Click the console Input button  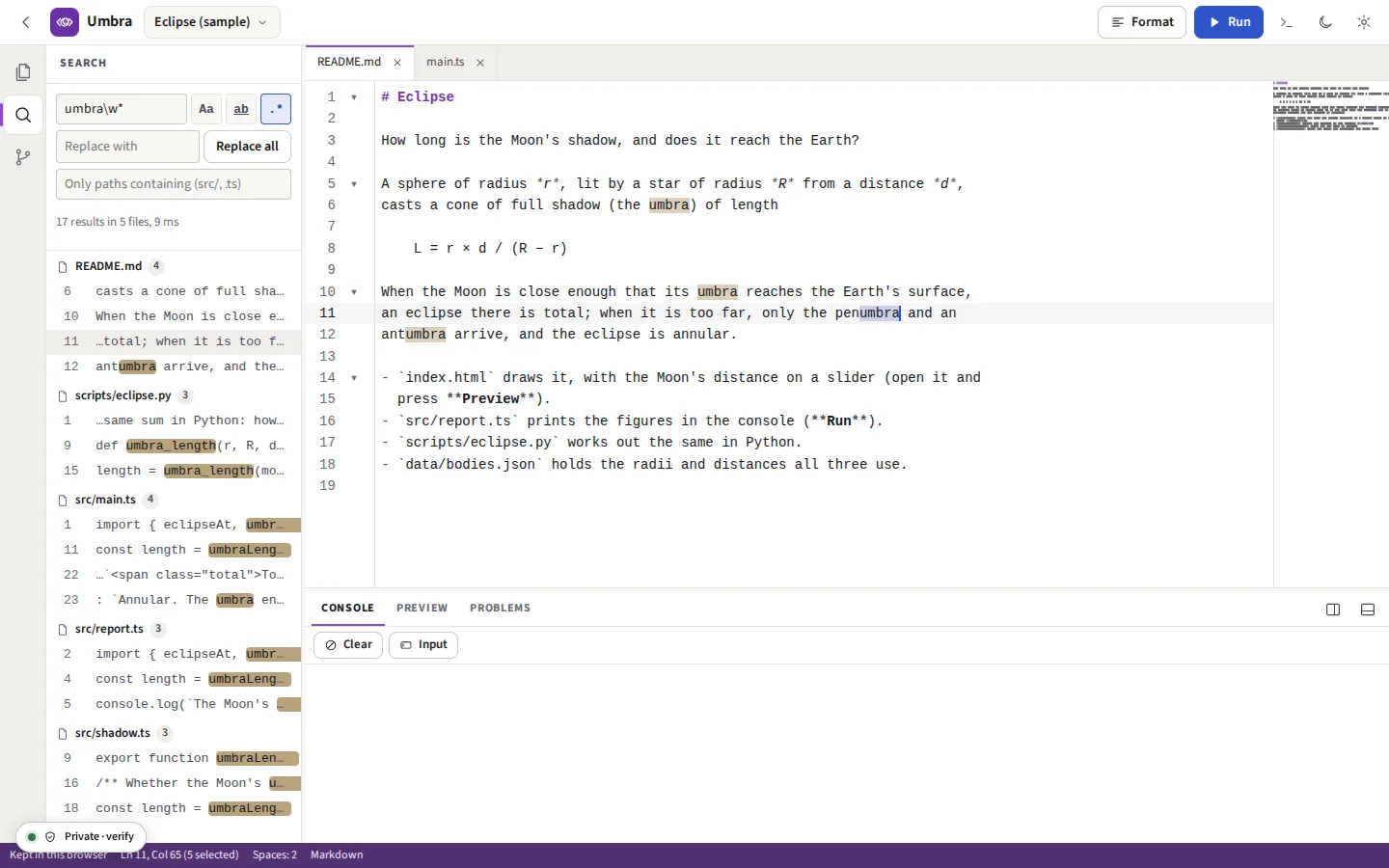423,645
